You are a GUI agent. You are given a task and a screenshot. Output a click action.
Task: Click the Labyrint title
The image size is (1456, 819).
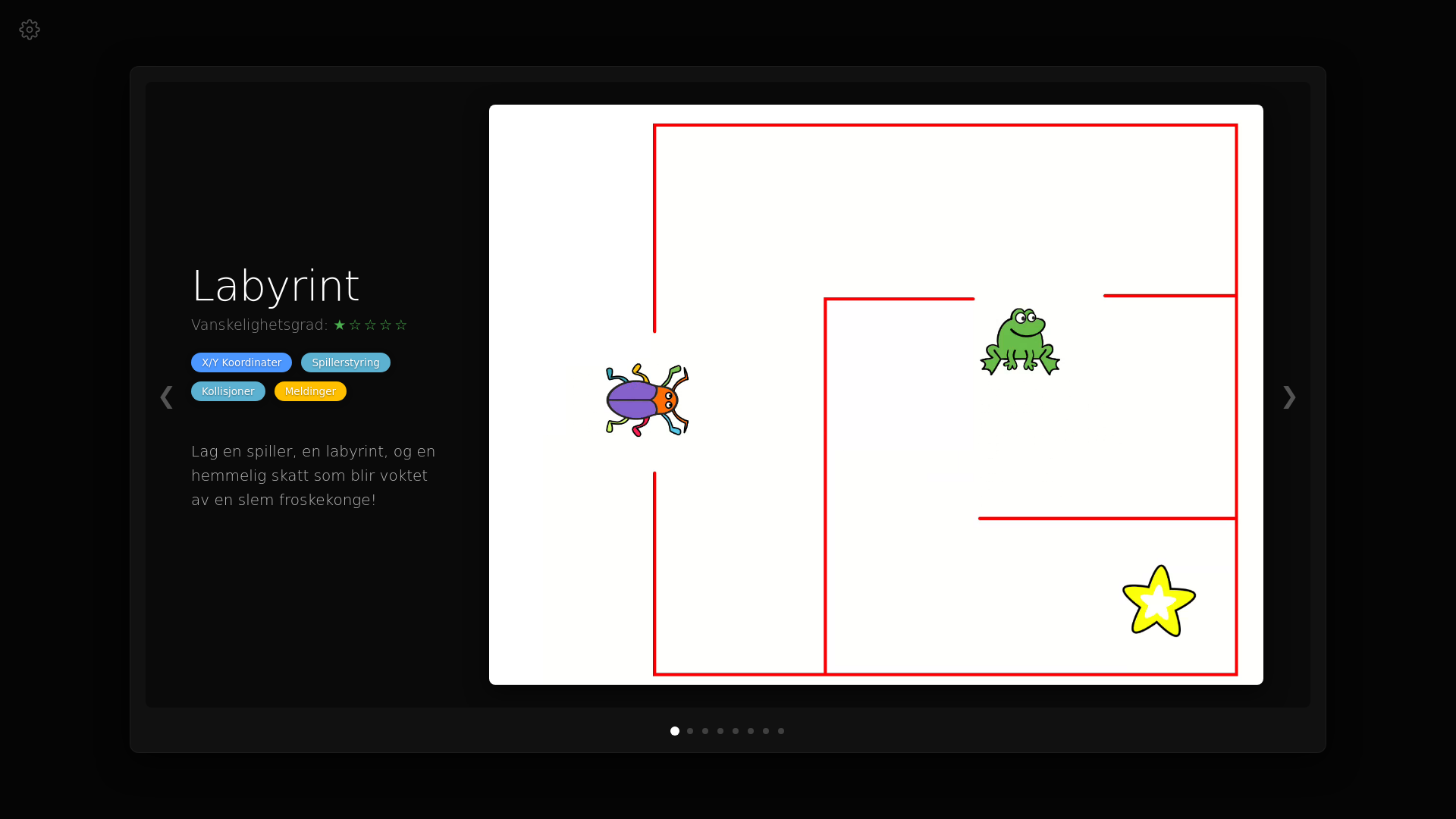pyautogui.click(x=275, y=287)
